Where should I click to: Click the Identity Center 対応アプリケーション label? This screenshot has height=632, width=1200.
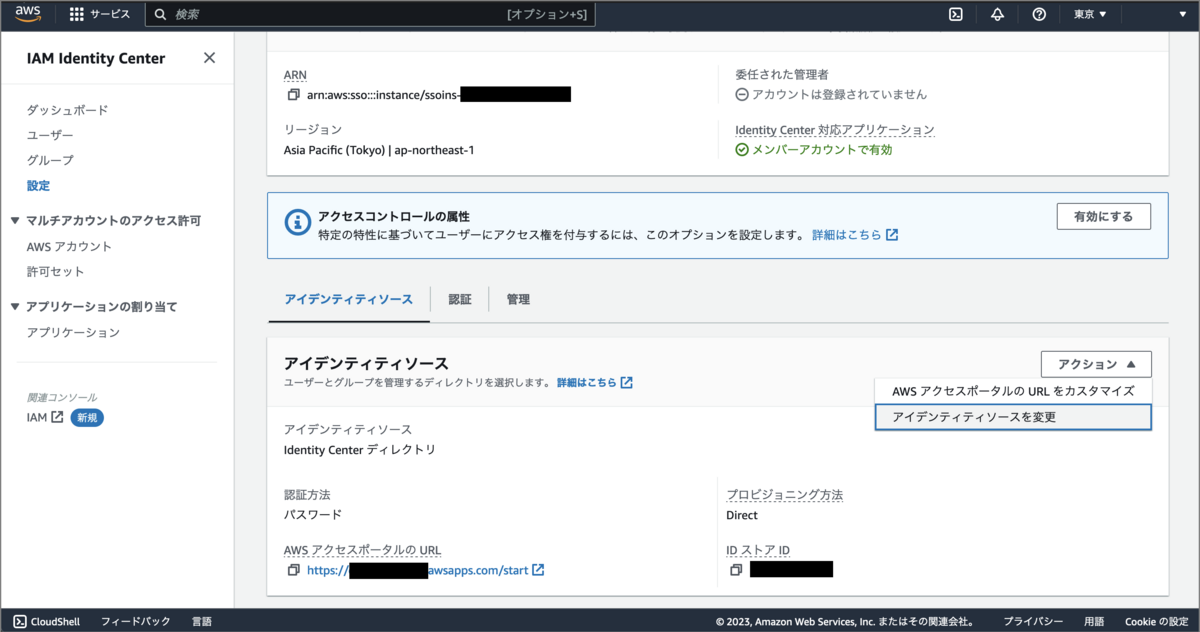[x=834, y=130]
